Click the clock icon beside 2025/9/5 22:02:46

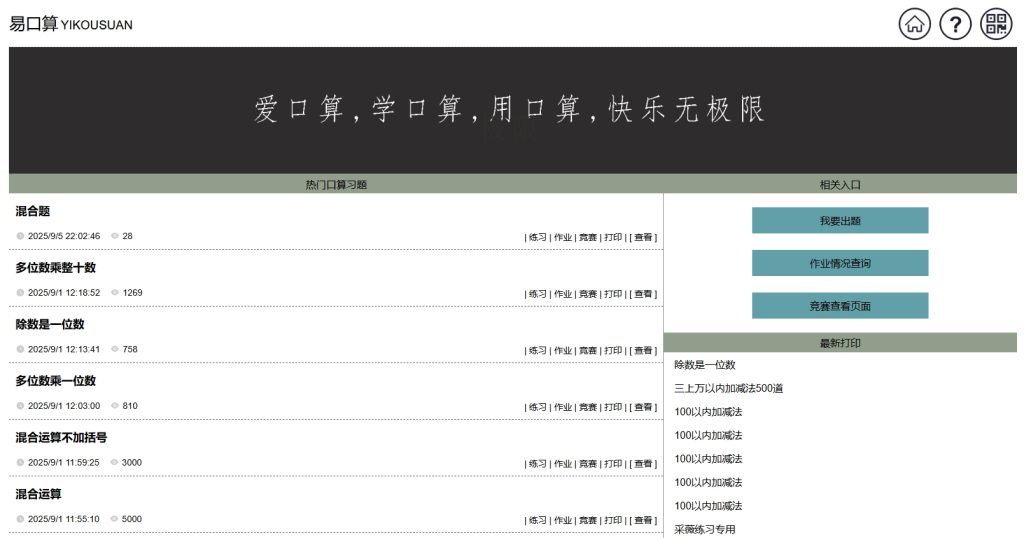coord(20,236)
